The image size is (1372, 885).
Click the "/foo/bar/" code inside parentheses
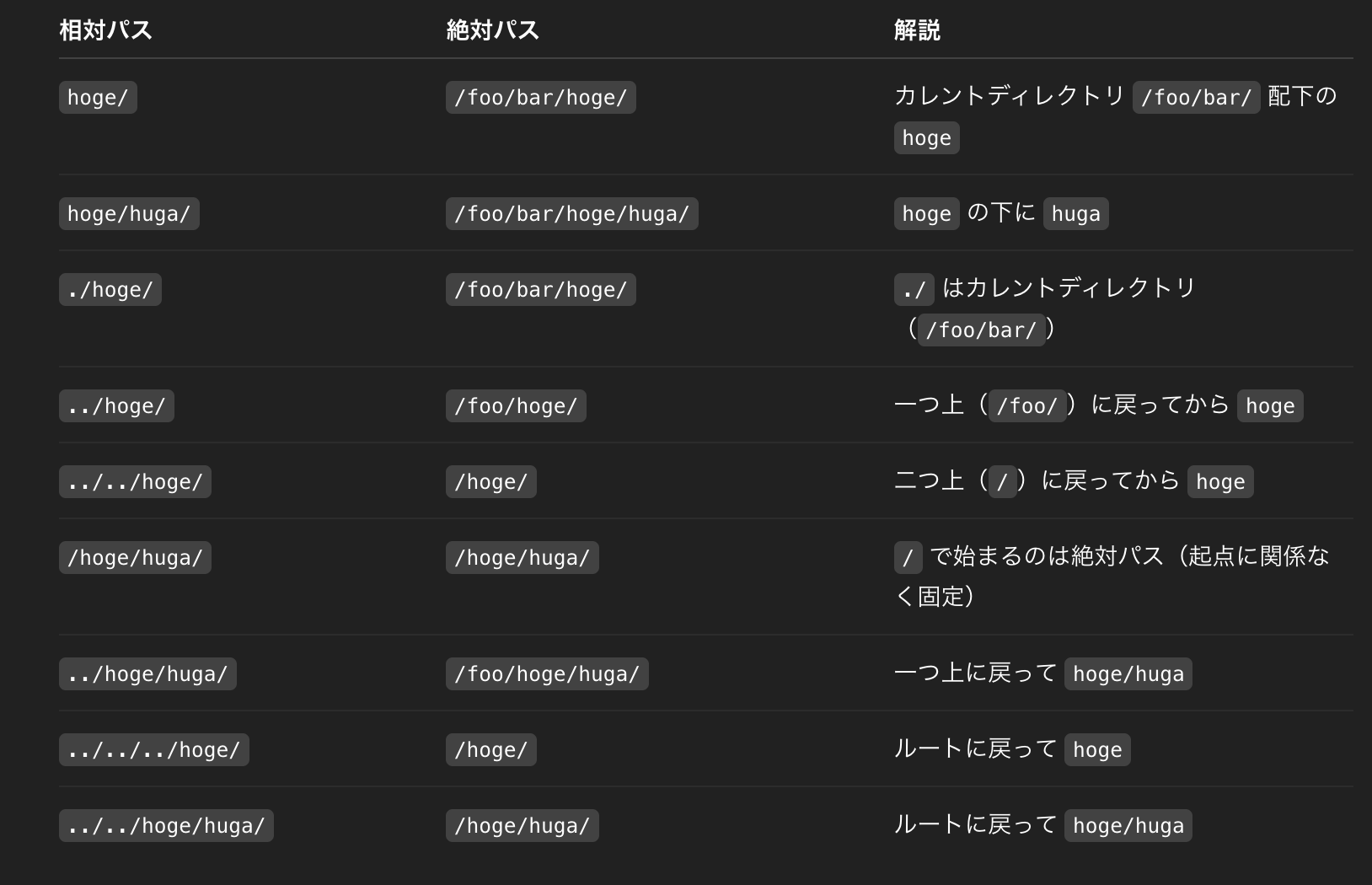point(981,330)
